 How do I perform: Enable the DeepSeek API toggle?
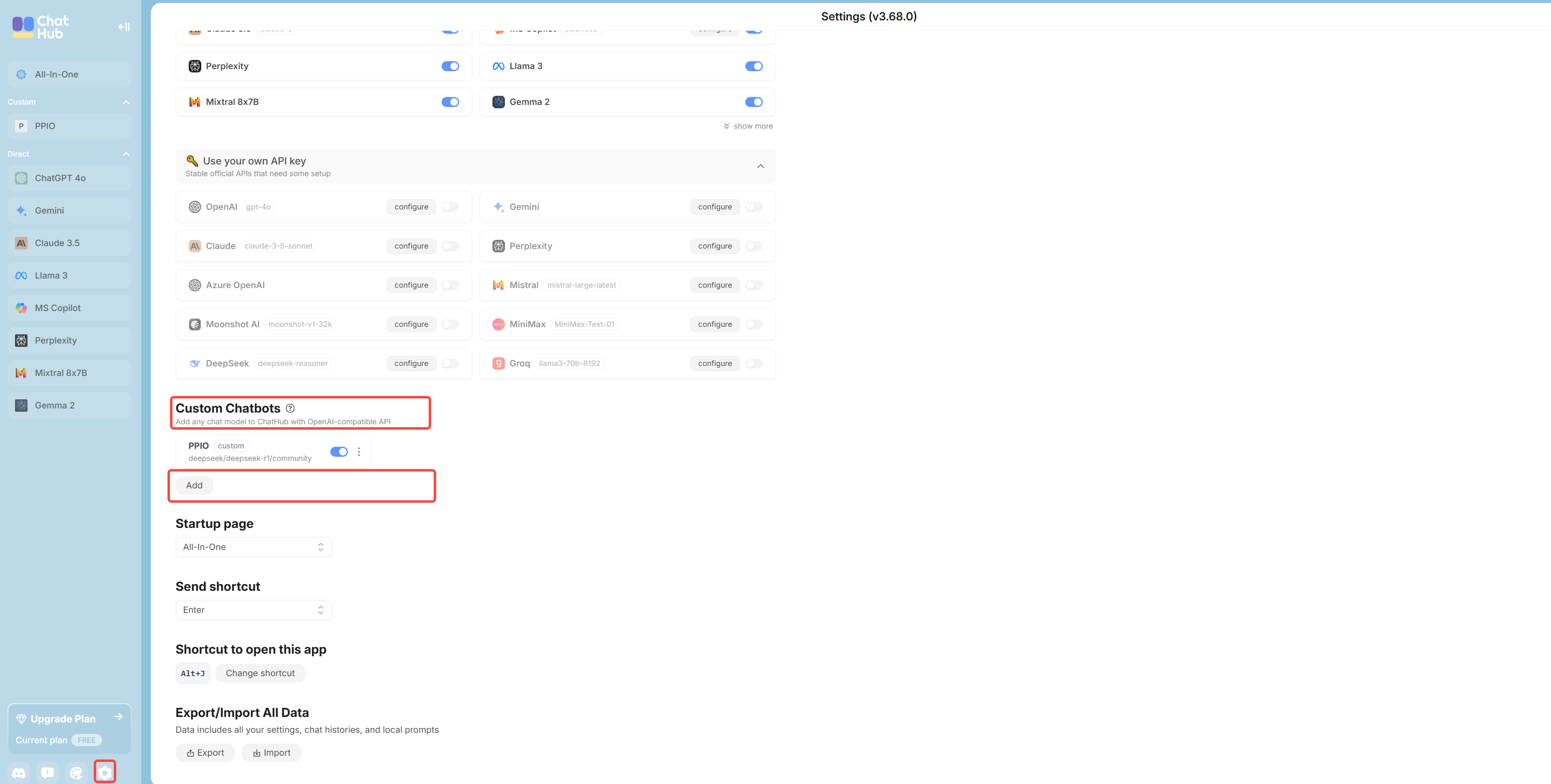(450, 363)
